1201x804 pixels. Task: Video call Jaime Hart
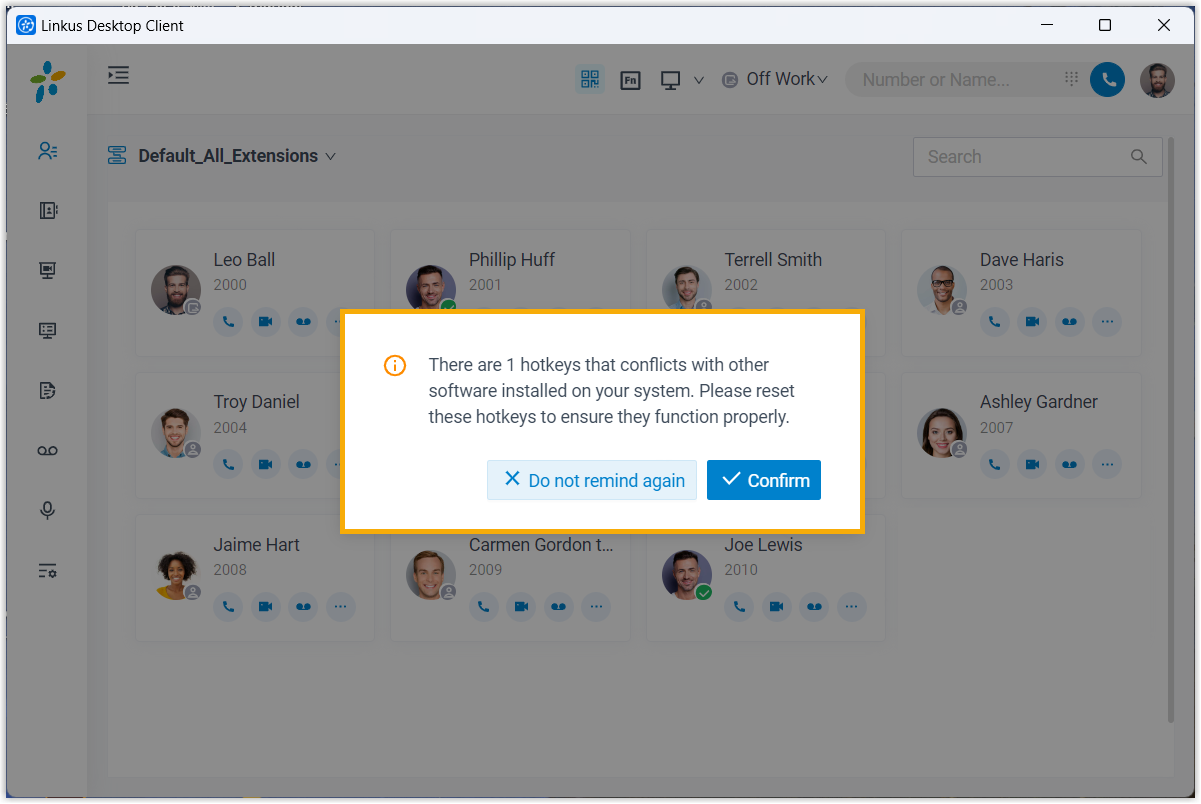[266, 607]
